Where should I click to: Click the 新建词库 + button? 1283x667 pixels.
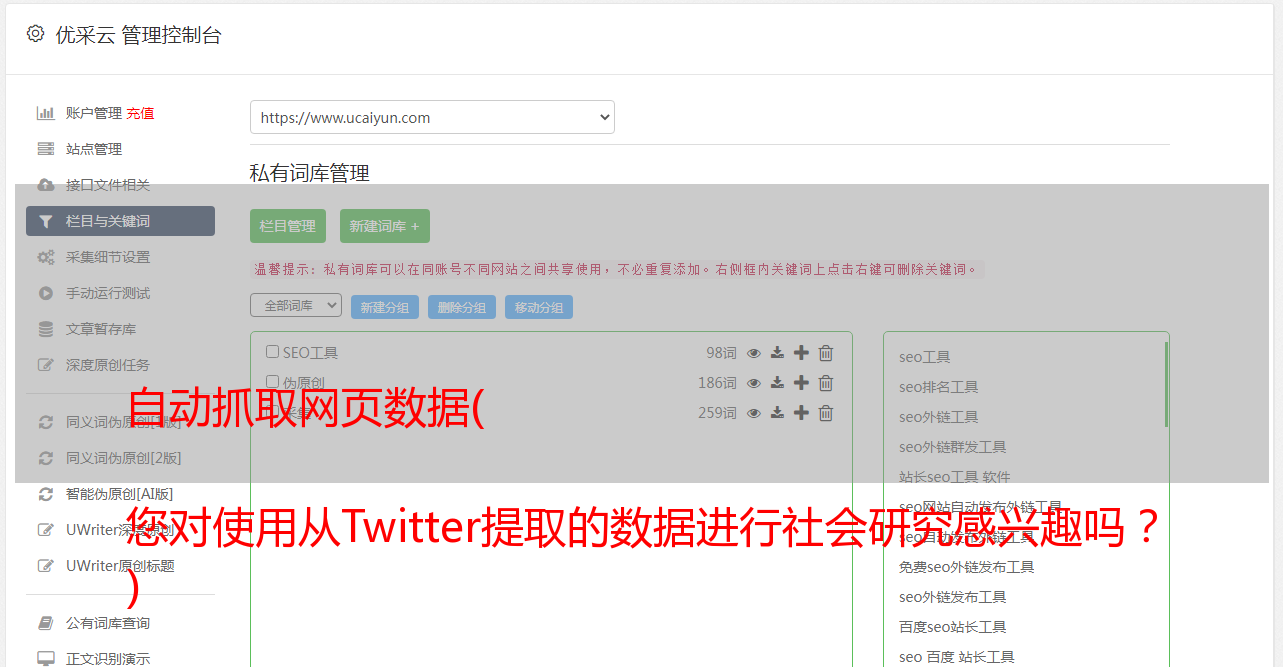tap(384, 226)
